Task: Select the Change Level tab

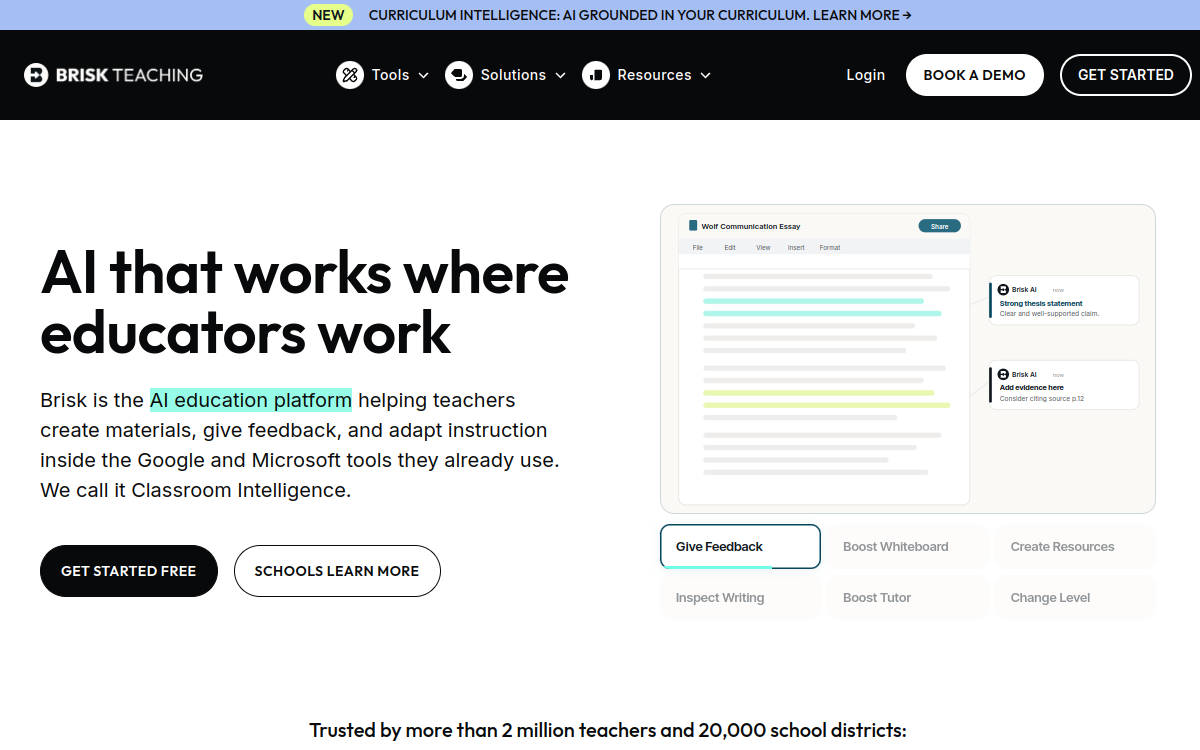Action: coord(1075,598)
